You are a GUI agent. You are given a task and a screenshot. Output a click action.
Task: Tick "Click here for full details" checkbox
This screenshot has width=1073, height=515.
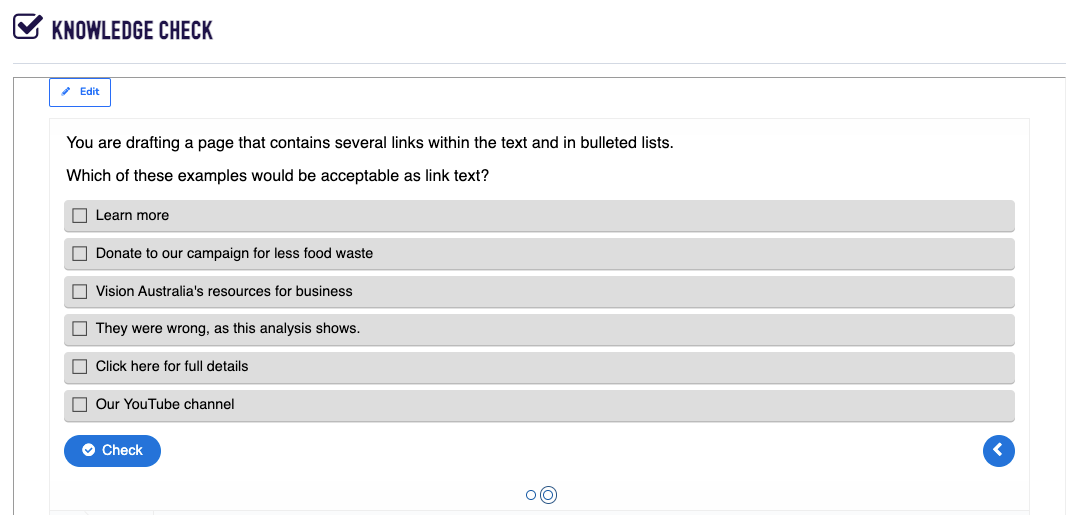(x=80, y=367)
